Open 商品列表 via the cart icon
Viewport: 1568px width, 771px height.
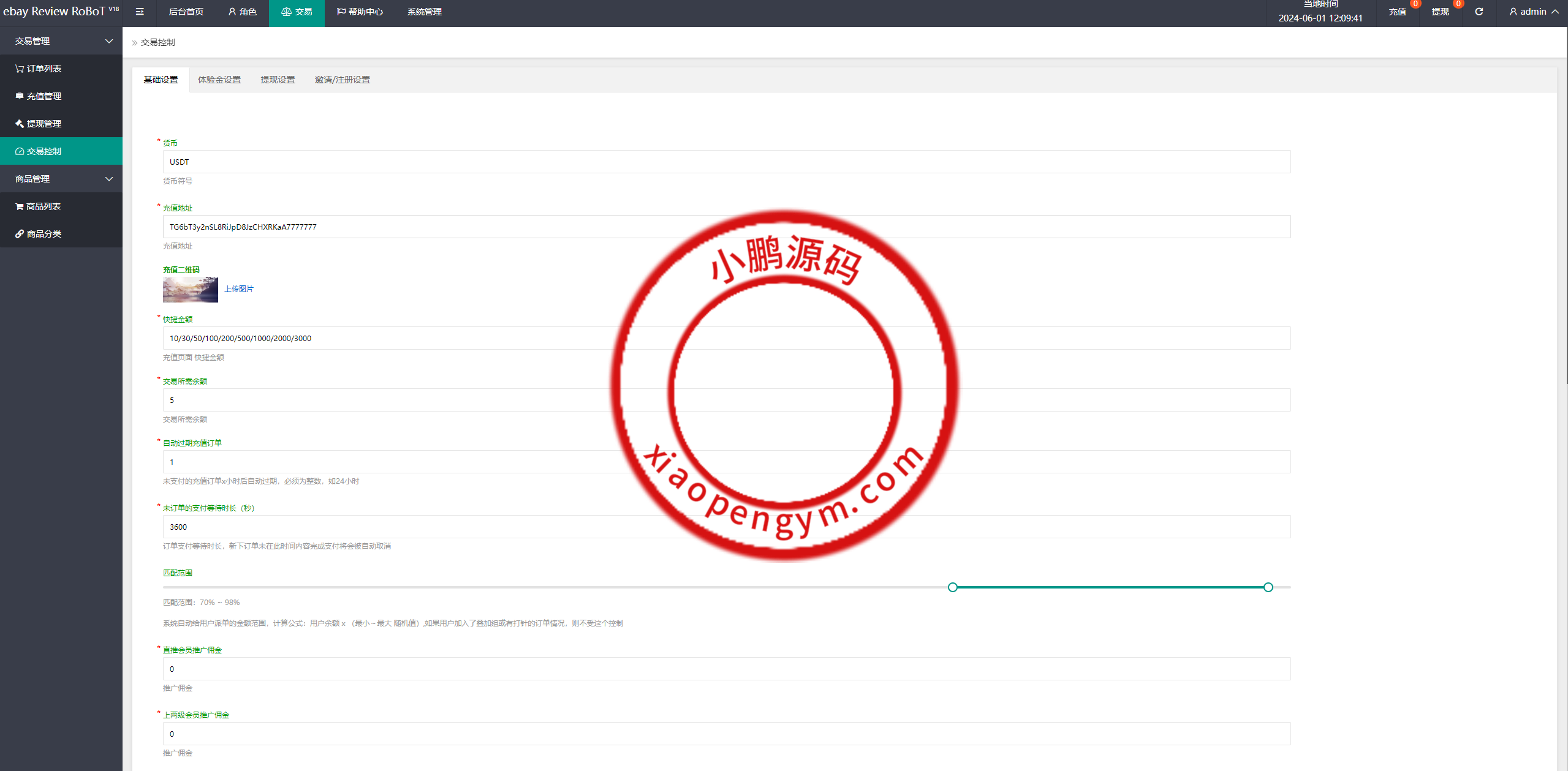[19, 206]
